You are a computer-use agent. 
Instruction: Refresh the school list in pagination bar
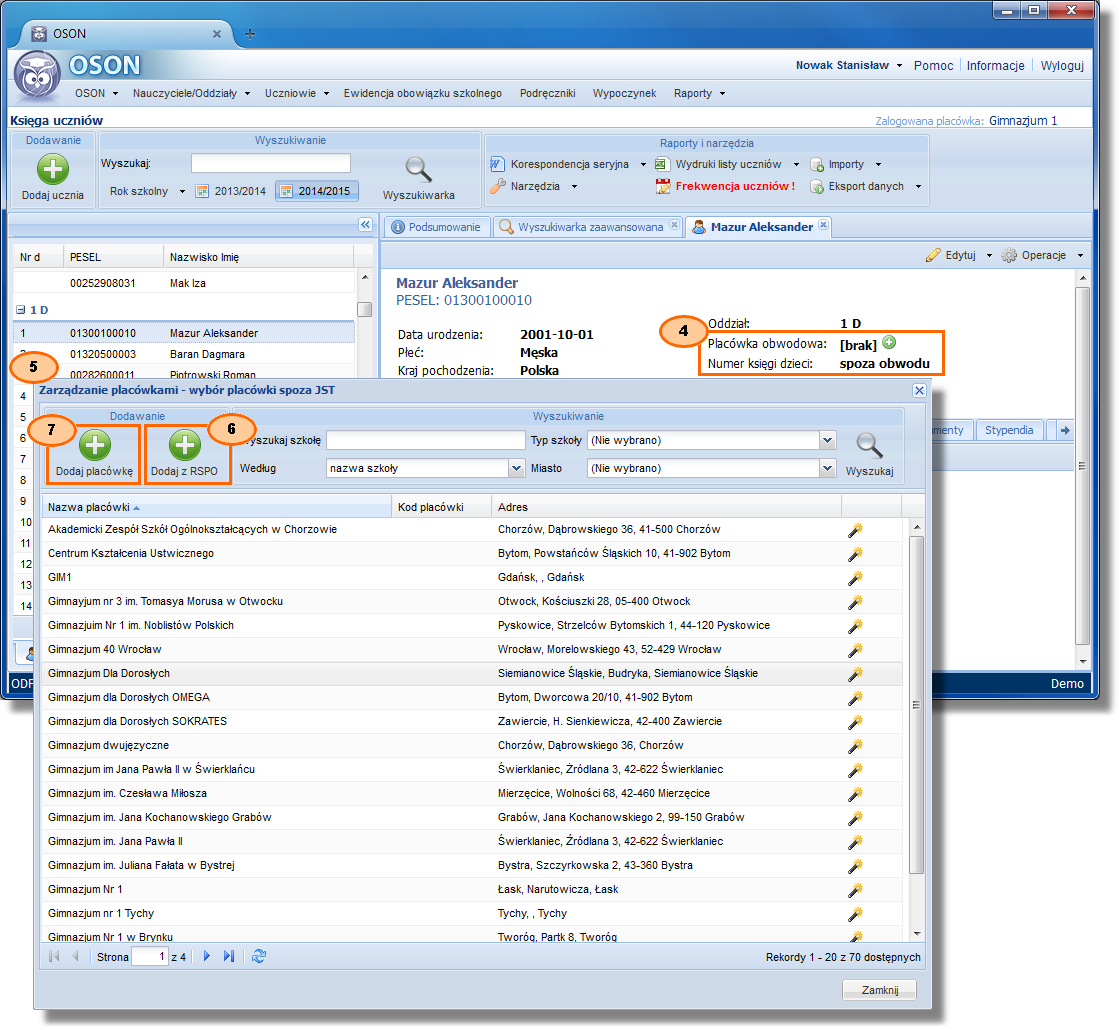coord(259,957)
